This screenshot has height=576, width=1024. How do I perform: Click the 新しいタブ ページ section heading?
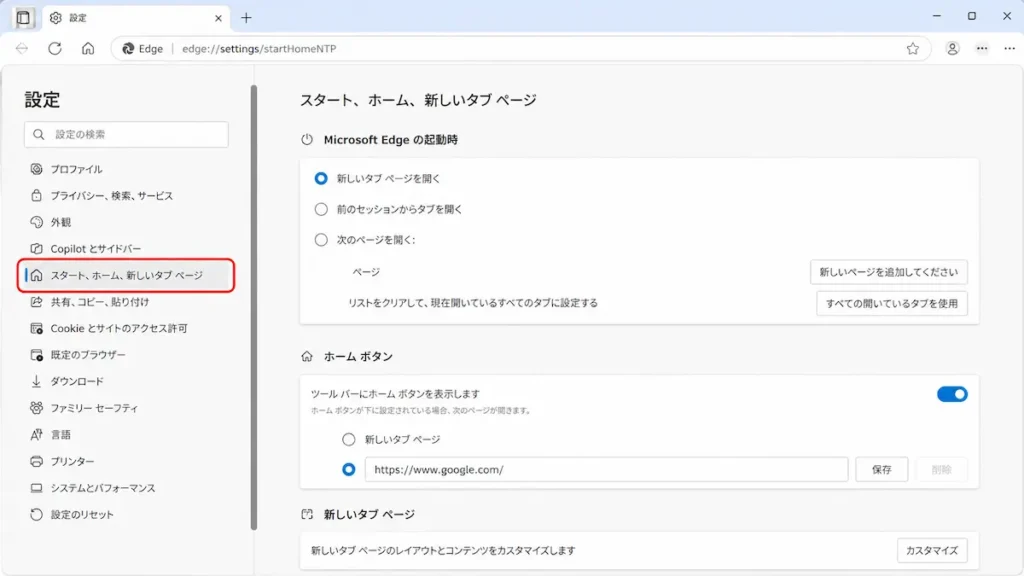[369, 515]
